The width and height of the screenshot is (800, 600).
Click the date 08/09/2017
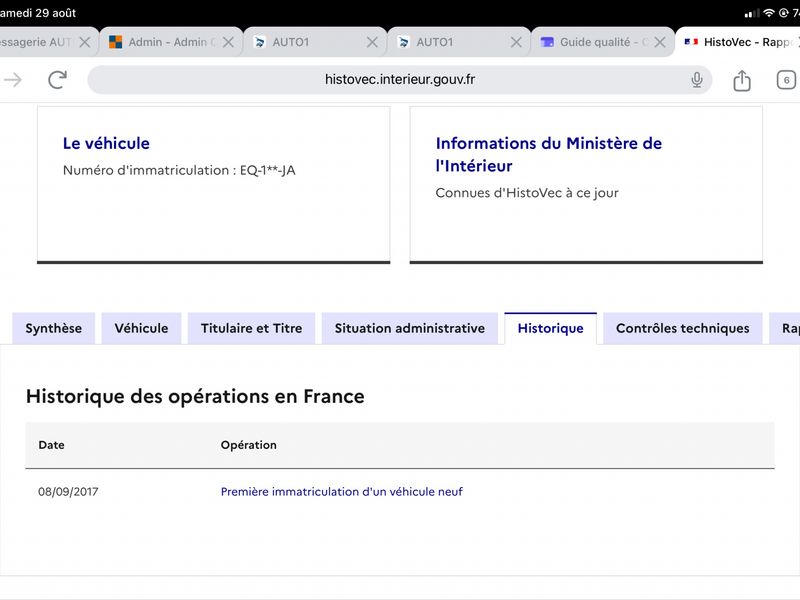coord(68,491)
